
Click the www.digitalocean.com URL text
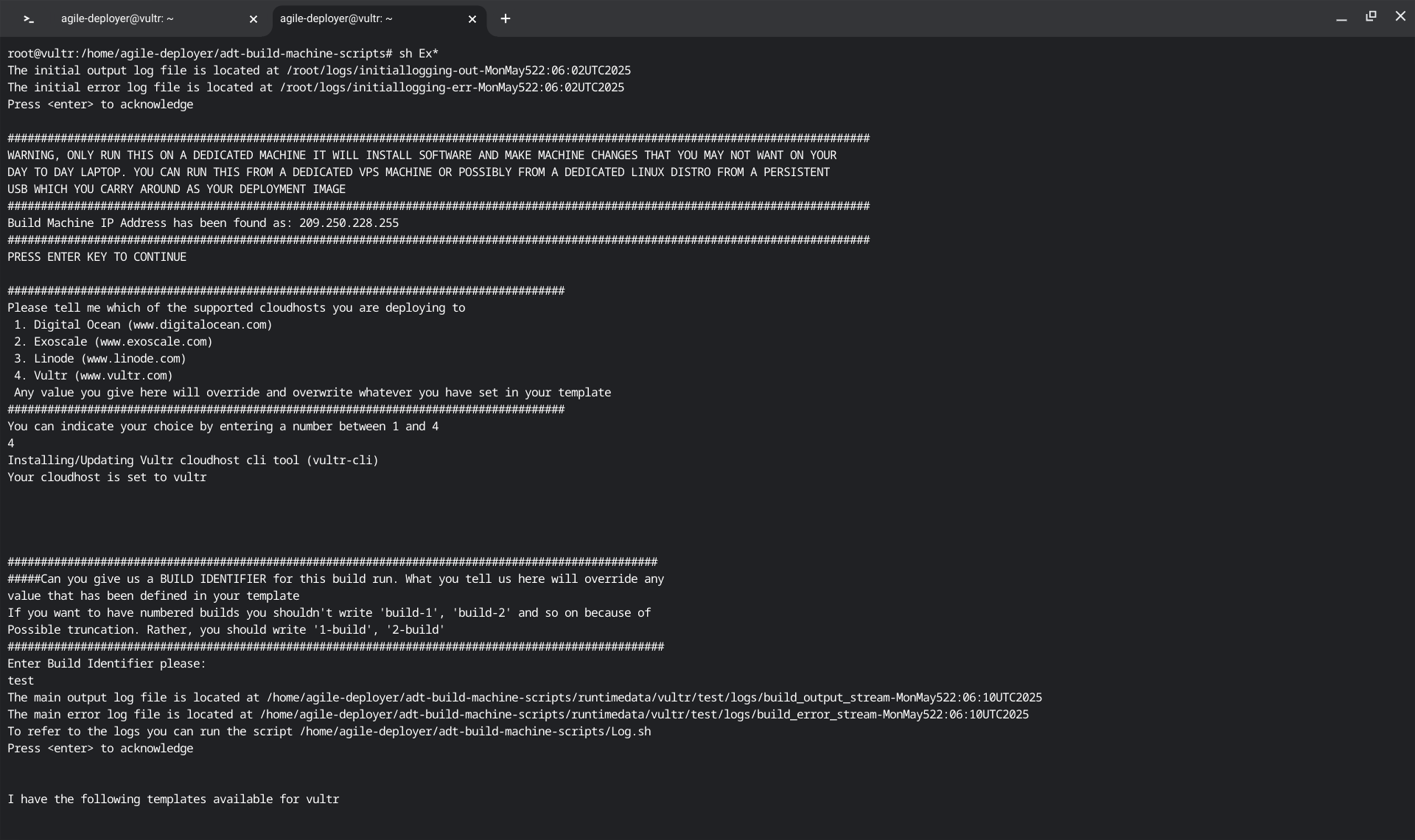click(203, 325)
